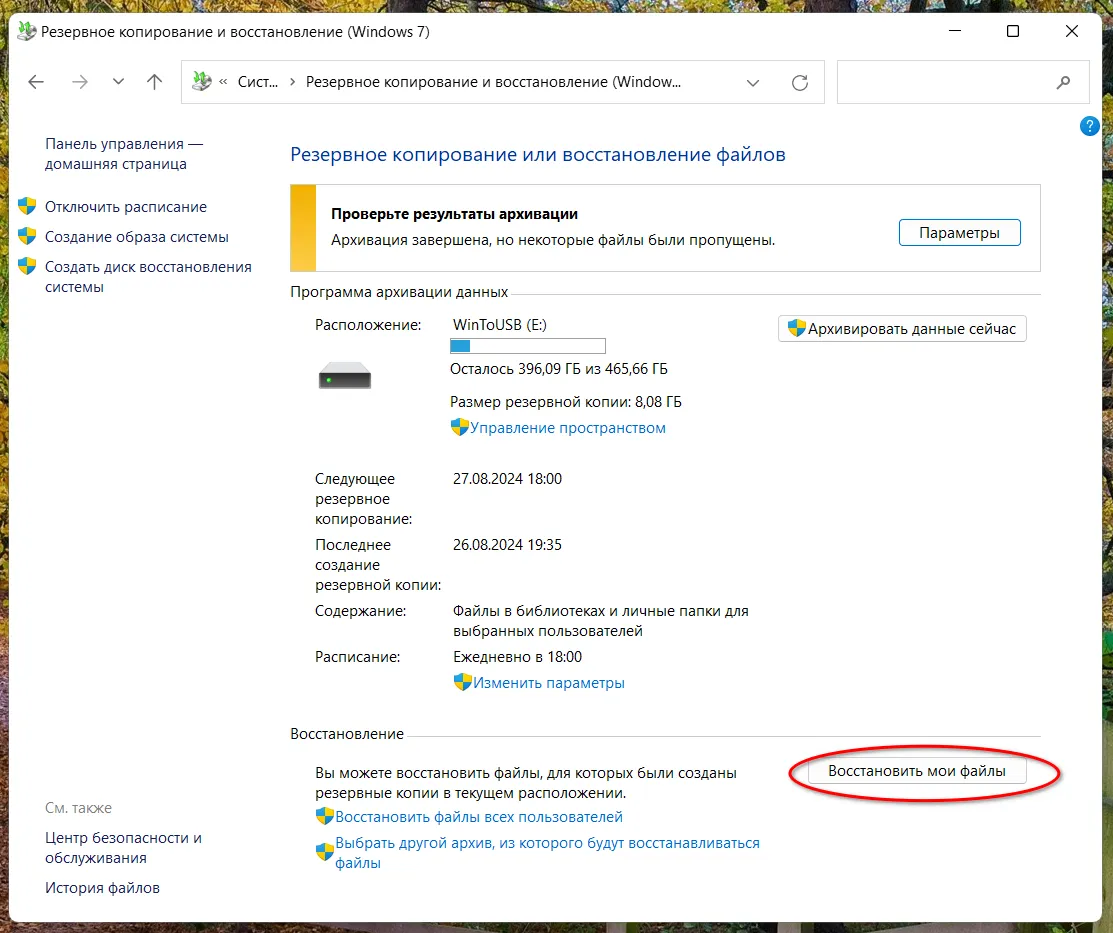Screen dimensions: 1113x933
Task: Open the chevron after the «Сист...» breadcrumb
Action: 292,83
